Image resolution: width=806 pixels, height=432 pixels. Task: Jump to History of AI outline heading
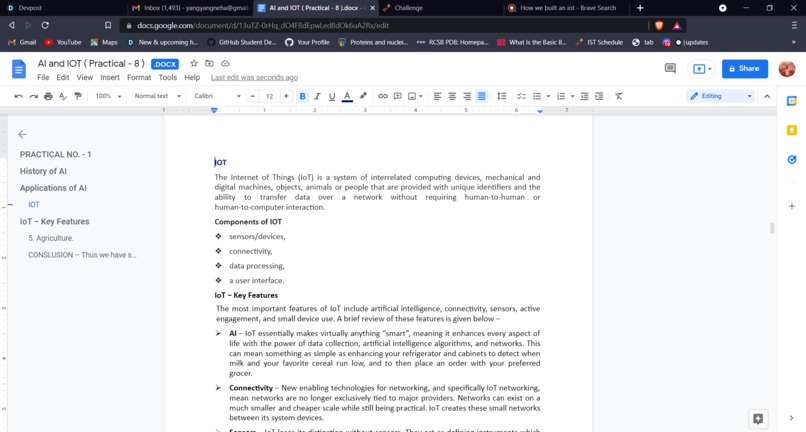pyautogui.click(x=43, y=171)
